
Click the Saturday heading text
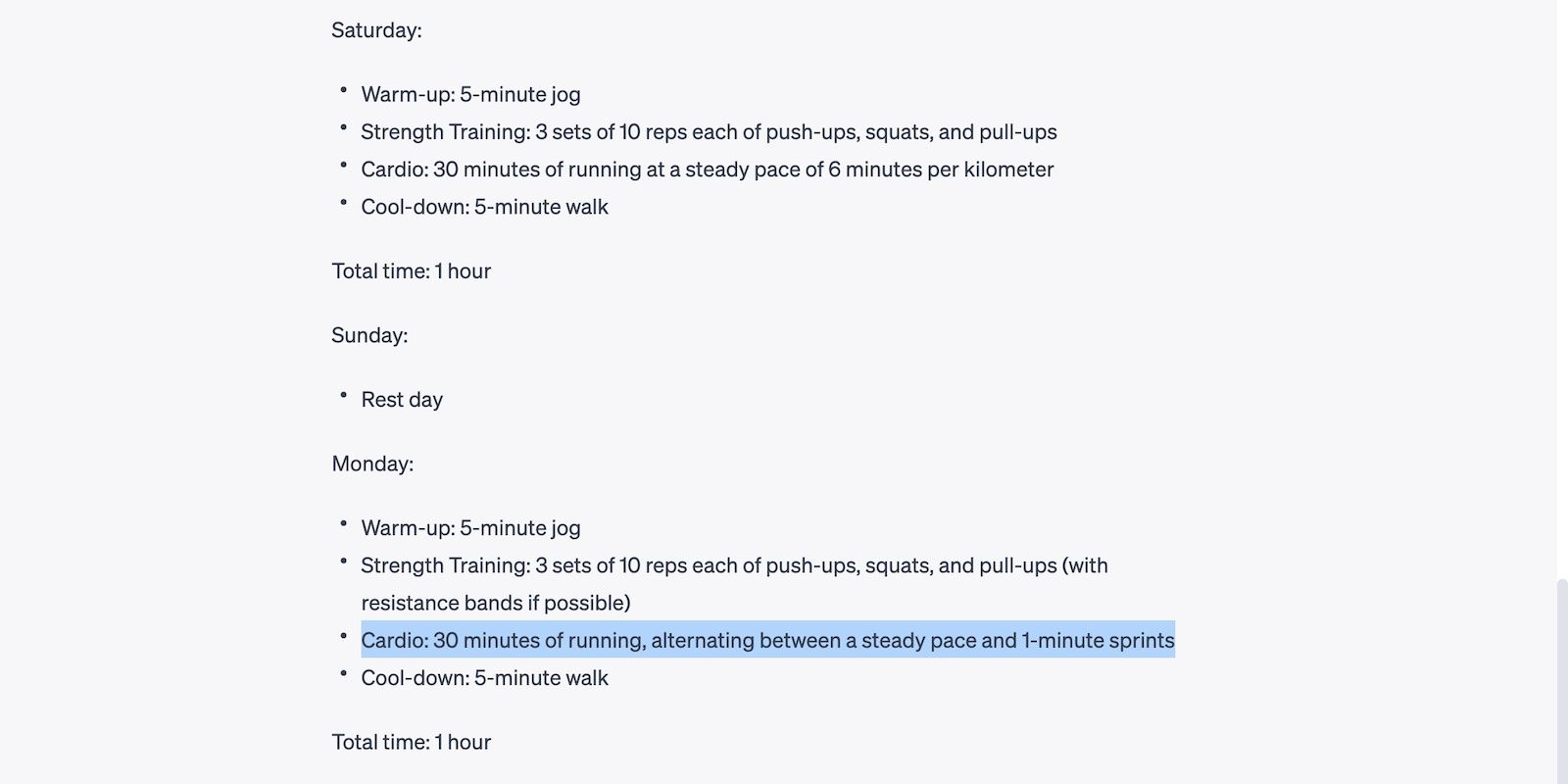coord(376,30)
